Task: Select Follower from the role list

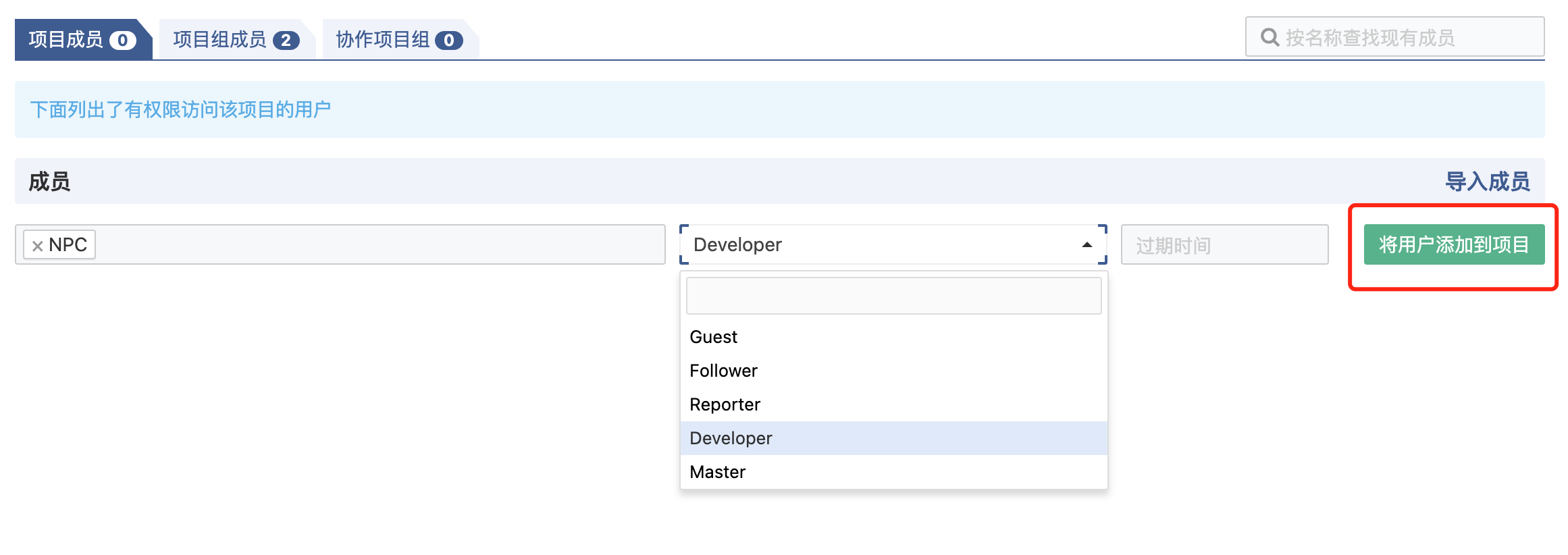Action: [x=723, y=371]
